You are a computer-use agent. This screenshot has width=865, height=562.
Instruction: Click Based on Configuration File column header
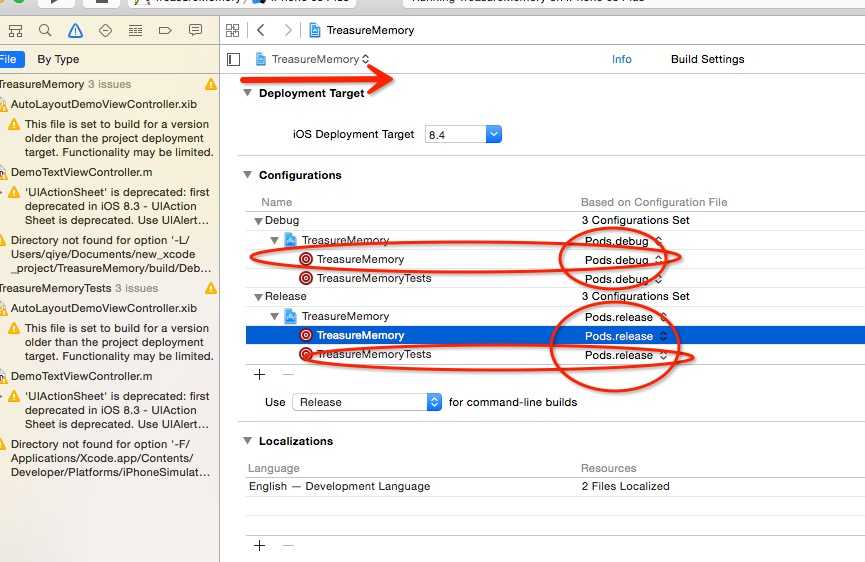coord(654,202)
